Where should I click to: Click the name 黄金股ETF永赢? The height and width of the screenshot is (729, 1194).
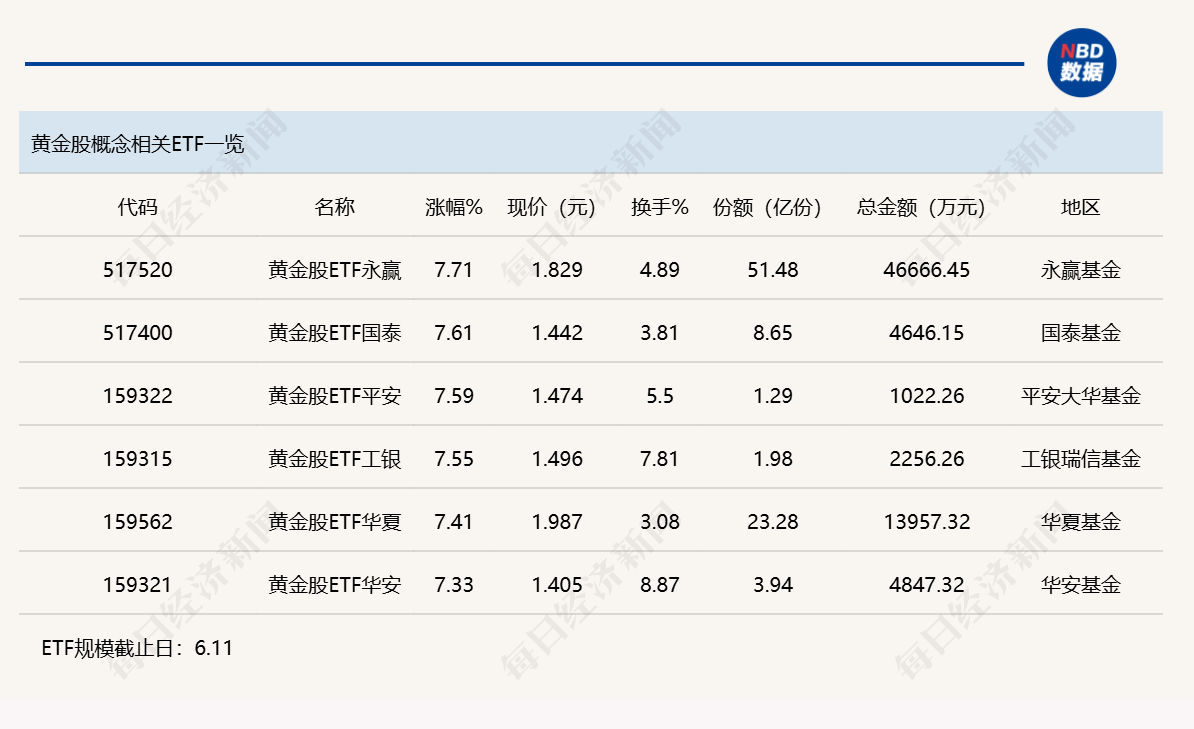pyautogui.click(x=334, y=270)
